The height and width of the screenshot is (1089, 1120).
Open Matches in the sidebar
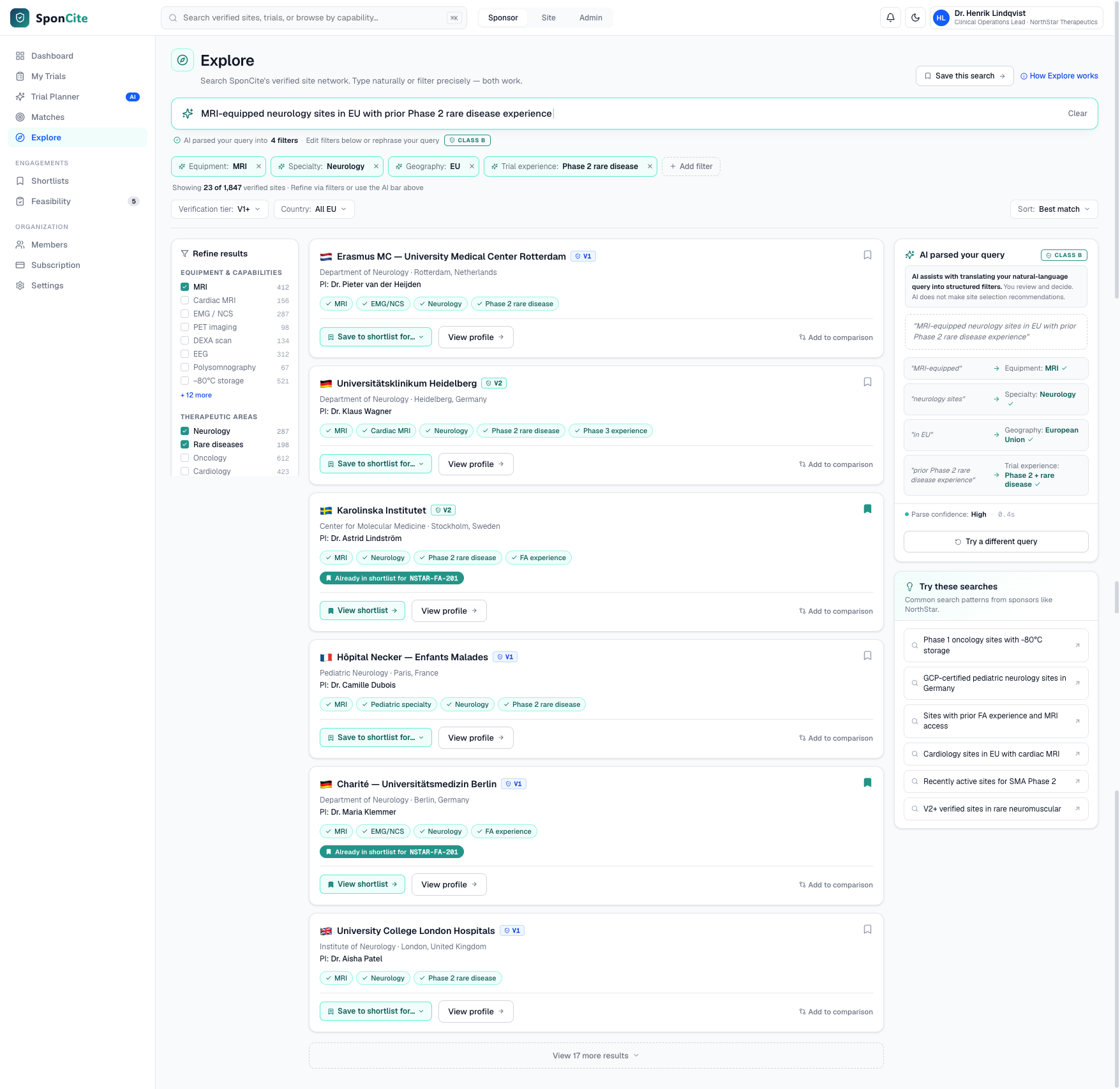(x=77, y=117)
